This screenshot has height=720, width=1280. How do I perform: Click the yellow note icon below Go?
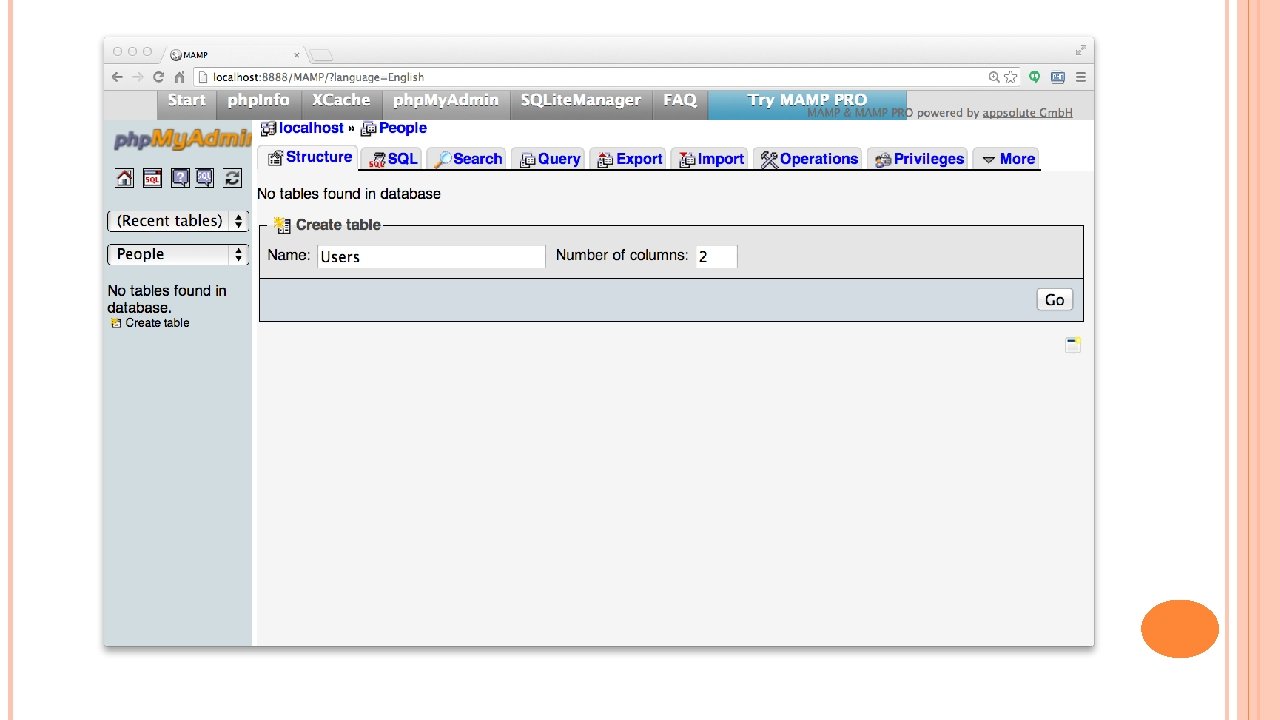1073,345
